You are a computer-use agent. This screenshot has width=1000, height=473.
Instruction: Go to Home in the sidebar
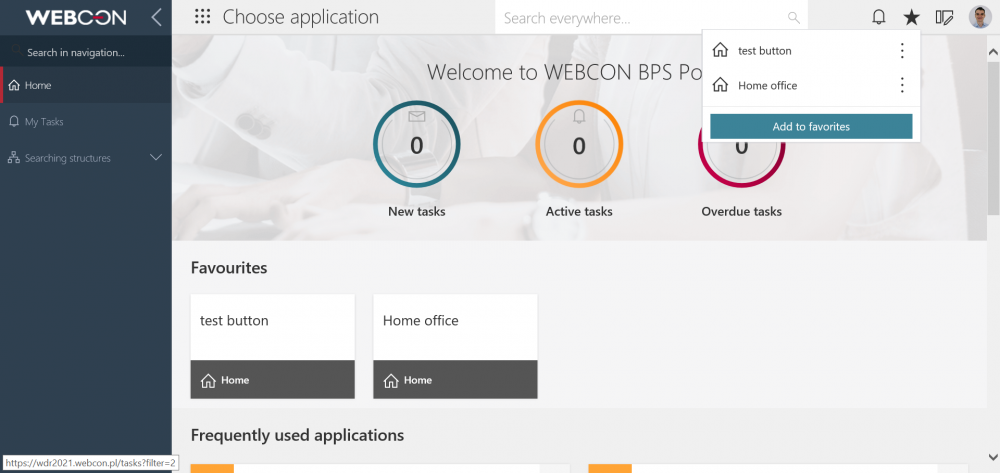coord(86,85)
